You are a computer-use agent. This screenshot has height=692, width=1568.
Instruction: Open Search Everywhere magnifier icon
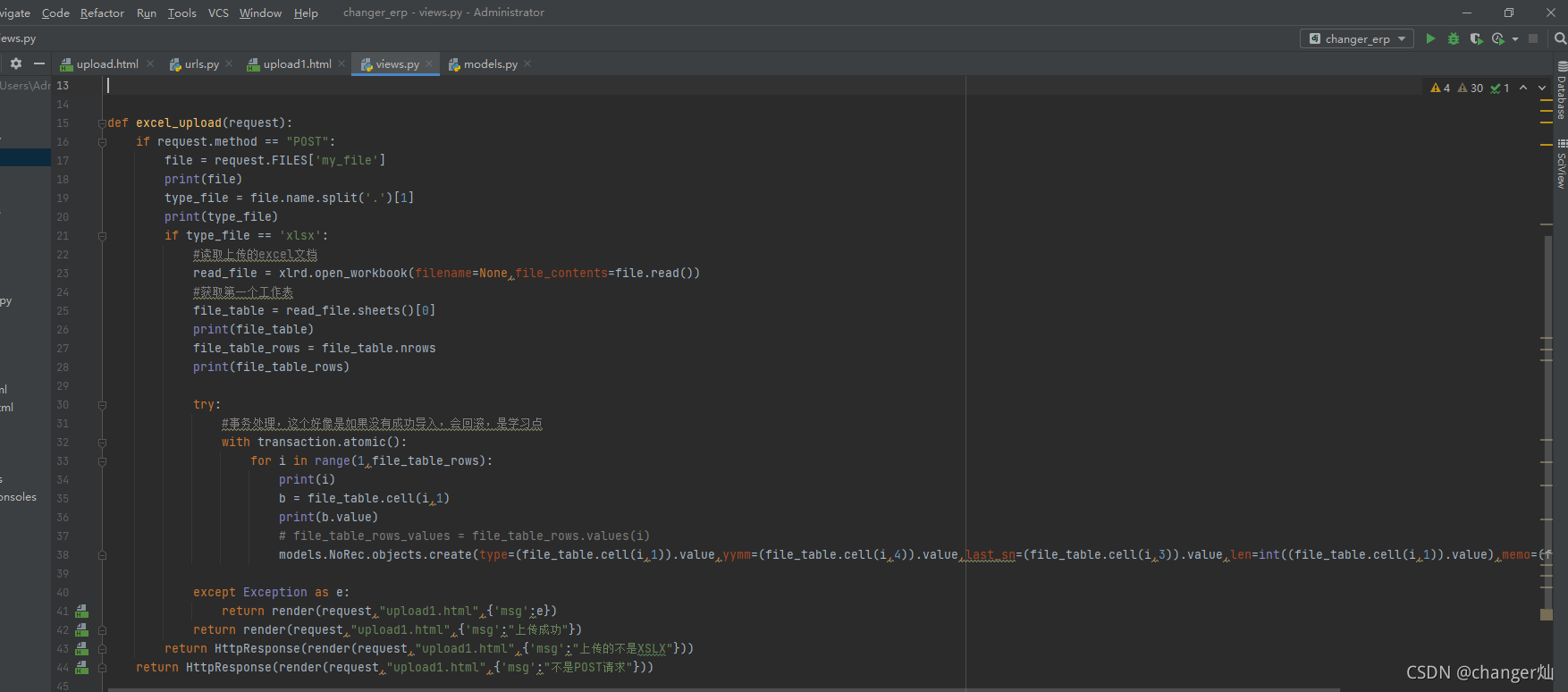click(x=1560, y=38)
